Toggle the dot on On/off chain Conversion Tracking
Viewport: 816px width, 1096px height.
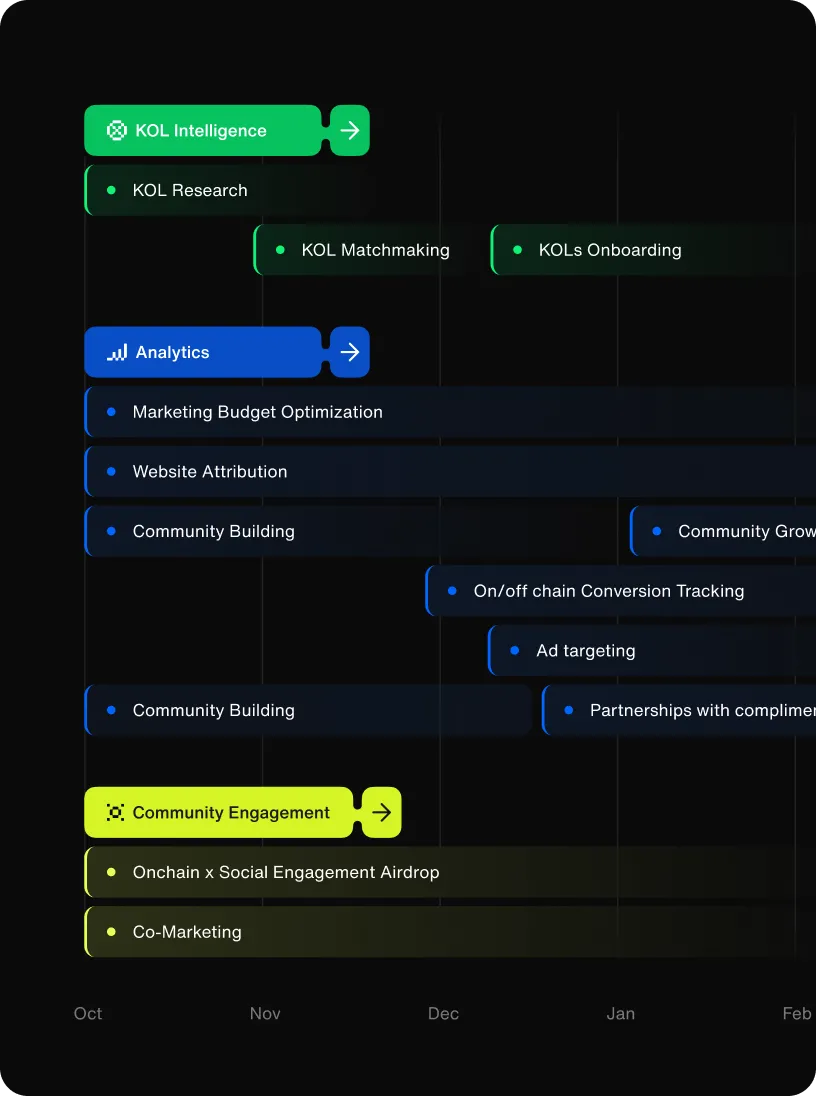[x=452, y=591]
